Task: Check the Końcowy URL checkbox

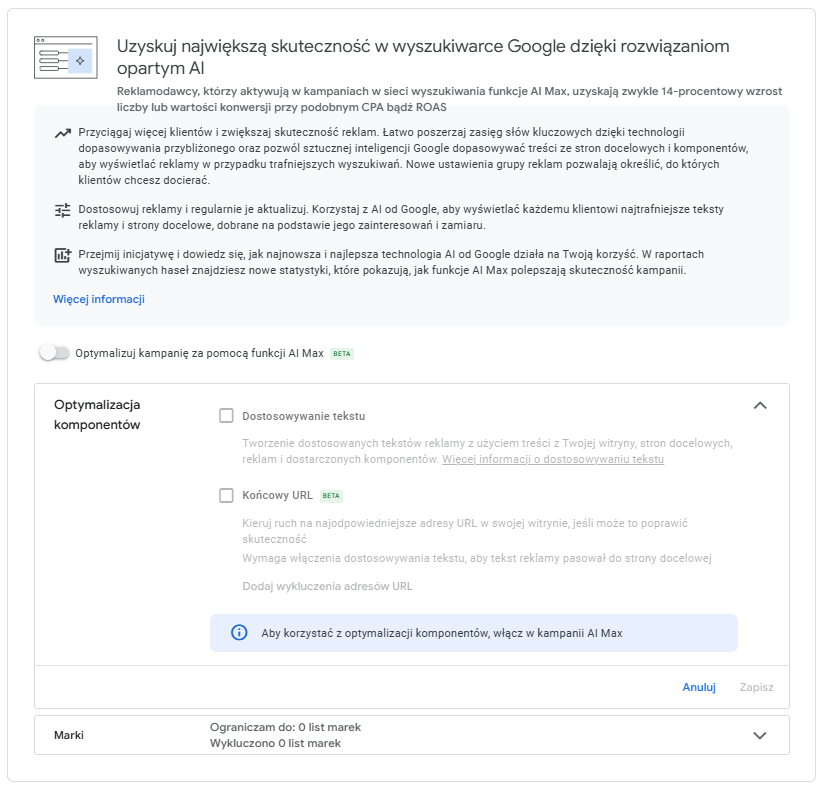Action: click(x=226, y=495)
